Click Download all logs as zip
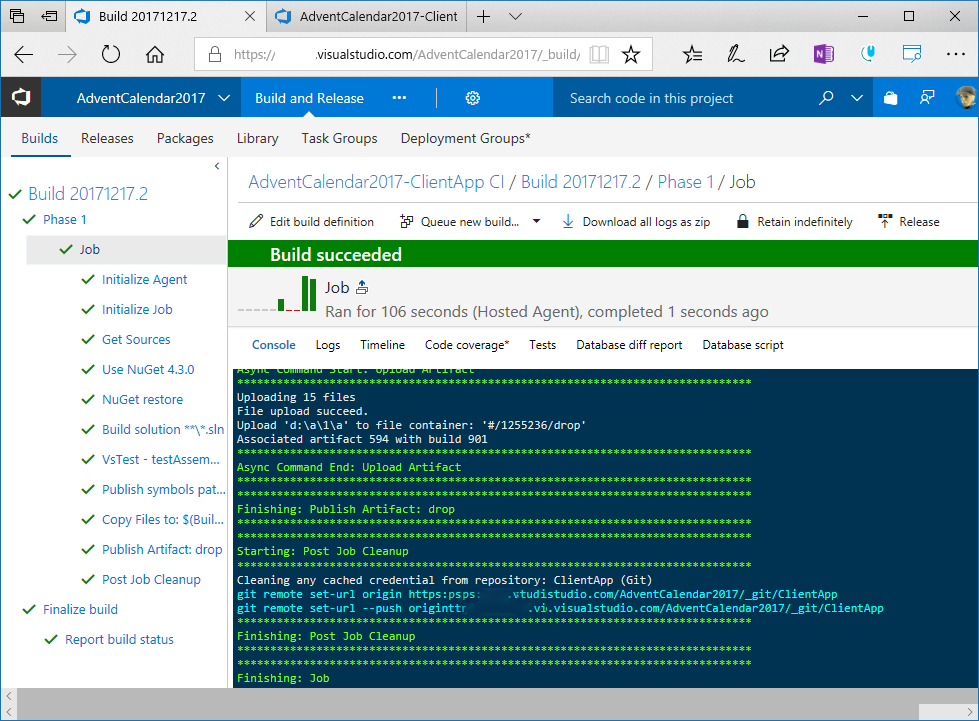 click(x=636, y=222)
